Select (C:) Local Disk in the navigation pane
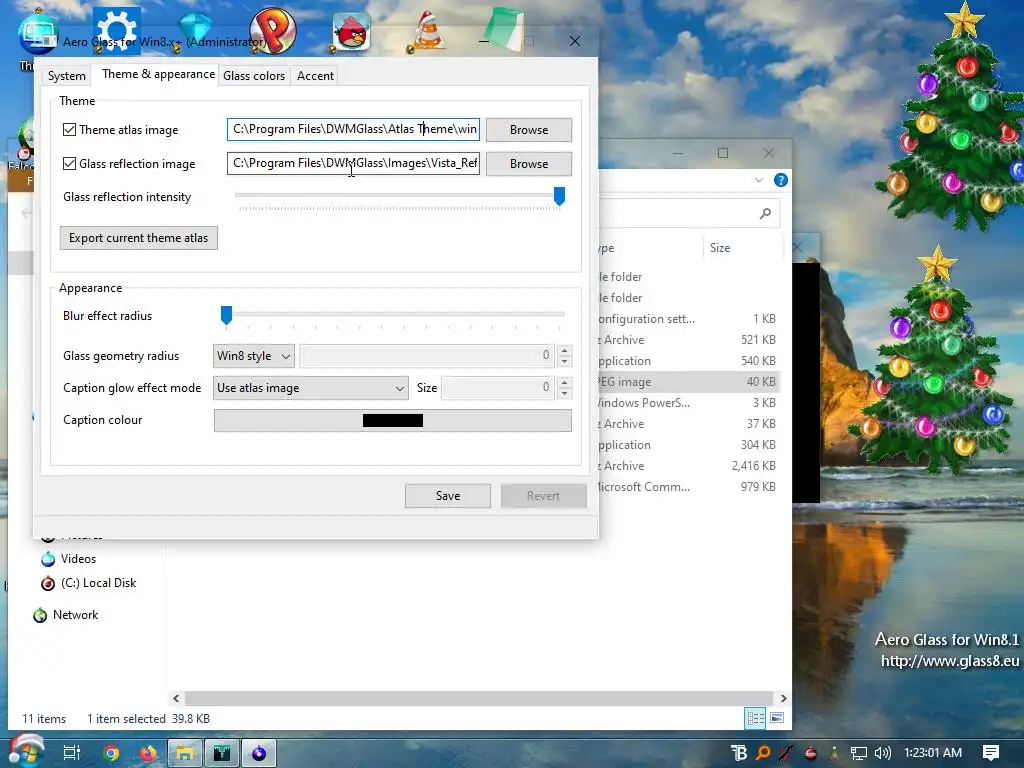 98,583
